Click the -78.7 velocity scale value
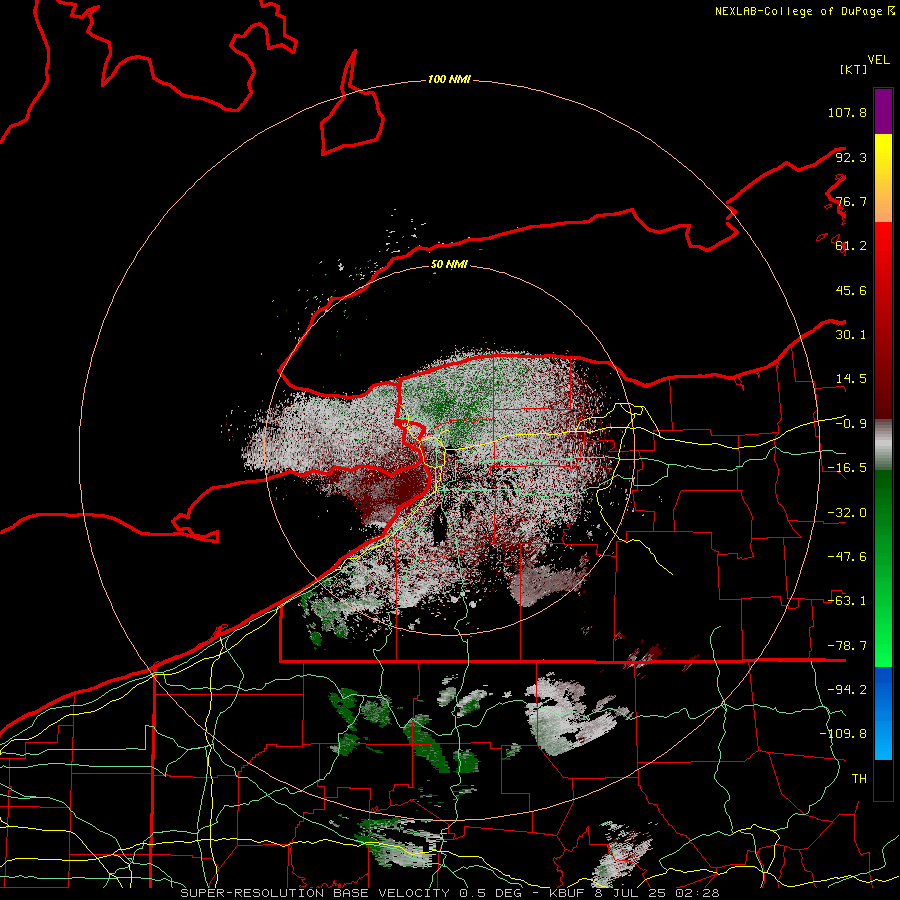The height and width of the screenshot is (900, 900). (847, 646)
